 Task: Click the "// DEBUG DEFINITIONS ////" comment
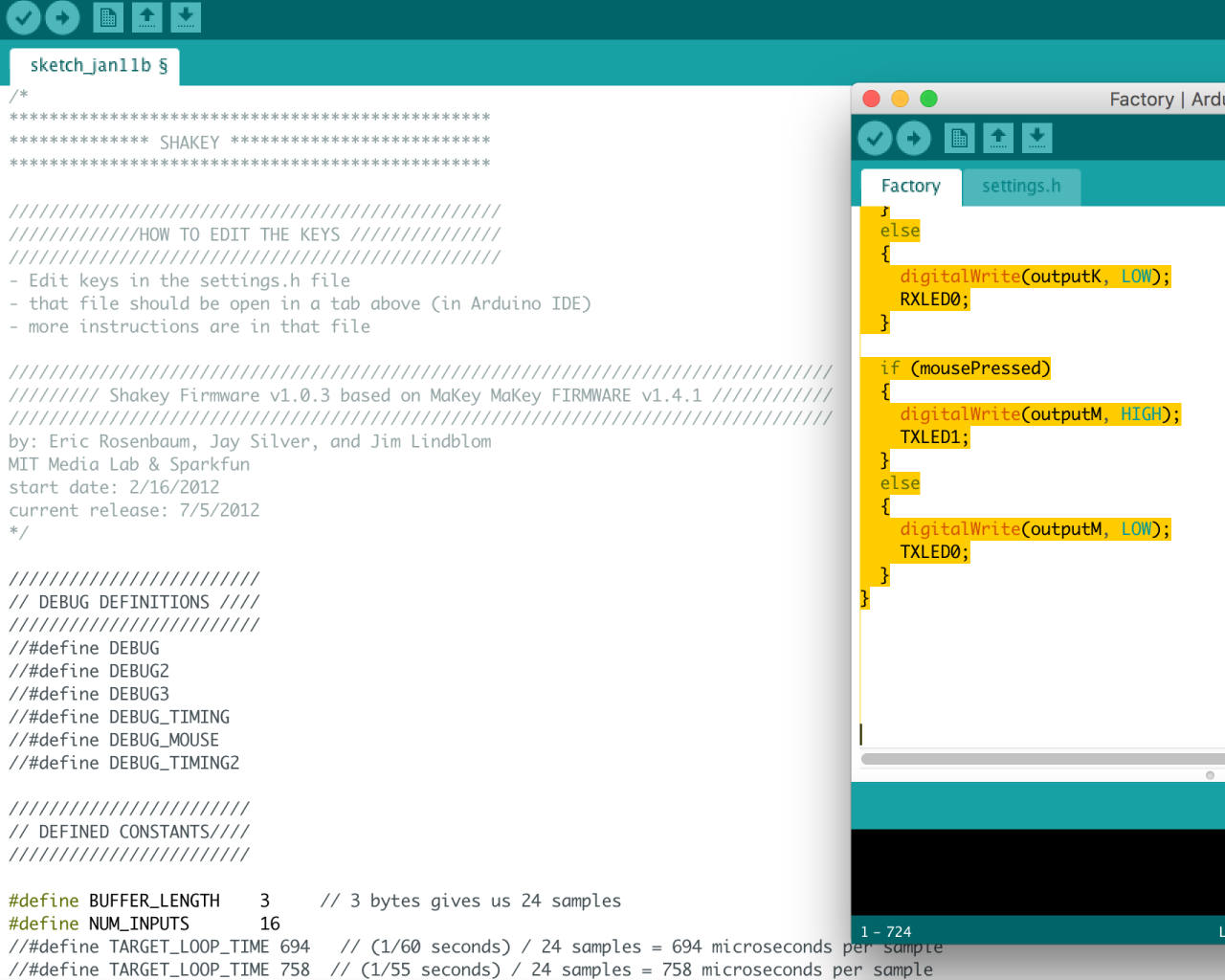coord(134,602)
